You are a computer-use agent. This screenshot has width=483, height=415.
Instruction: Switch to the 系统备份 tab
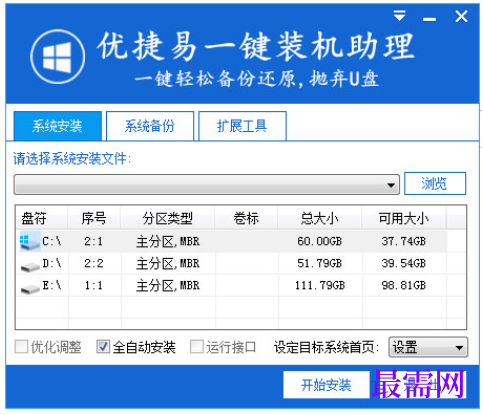pyautogui.click(x=150, y=126)
